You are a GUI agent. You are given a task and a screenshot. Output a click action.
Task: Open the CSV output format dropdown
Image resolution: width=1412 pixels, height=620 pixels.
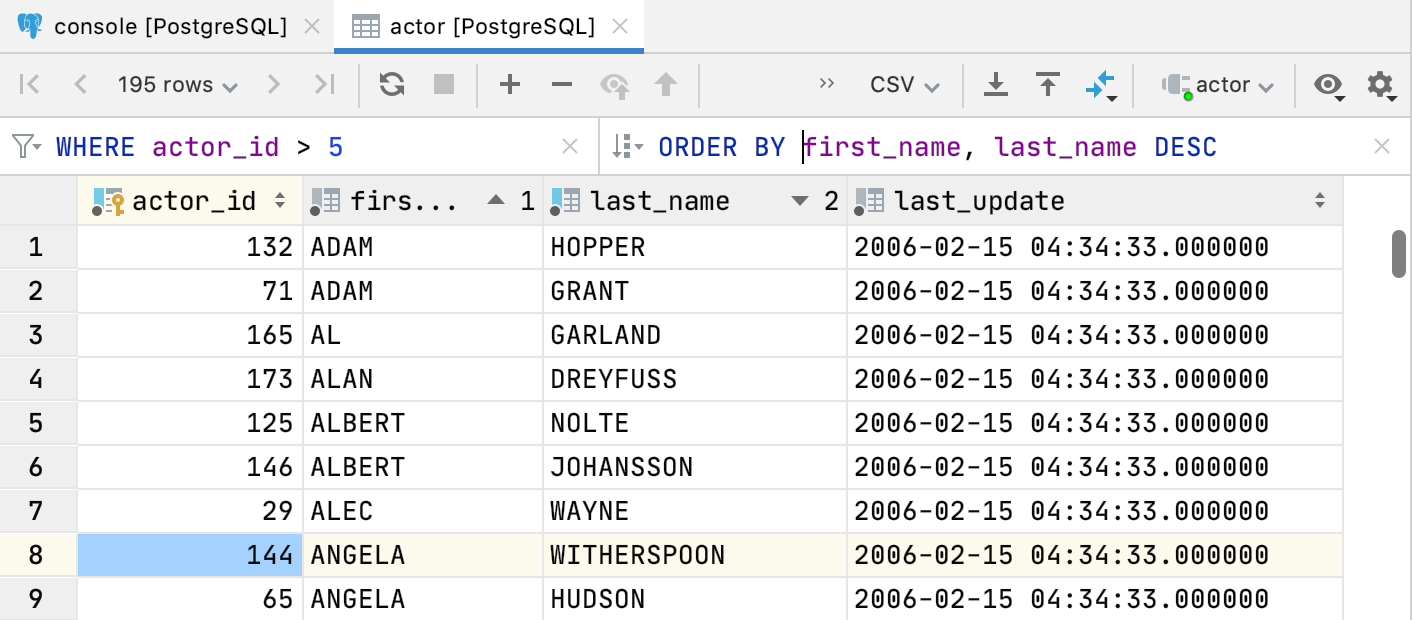click(x=901, y=85)
